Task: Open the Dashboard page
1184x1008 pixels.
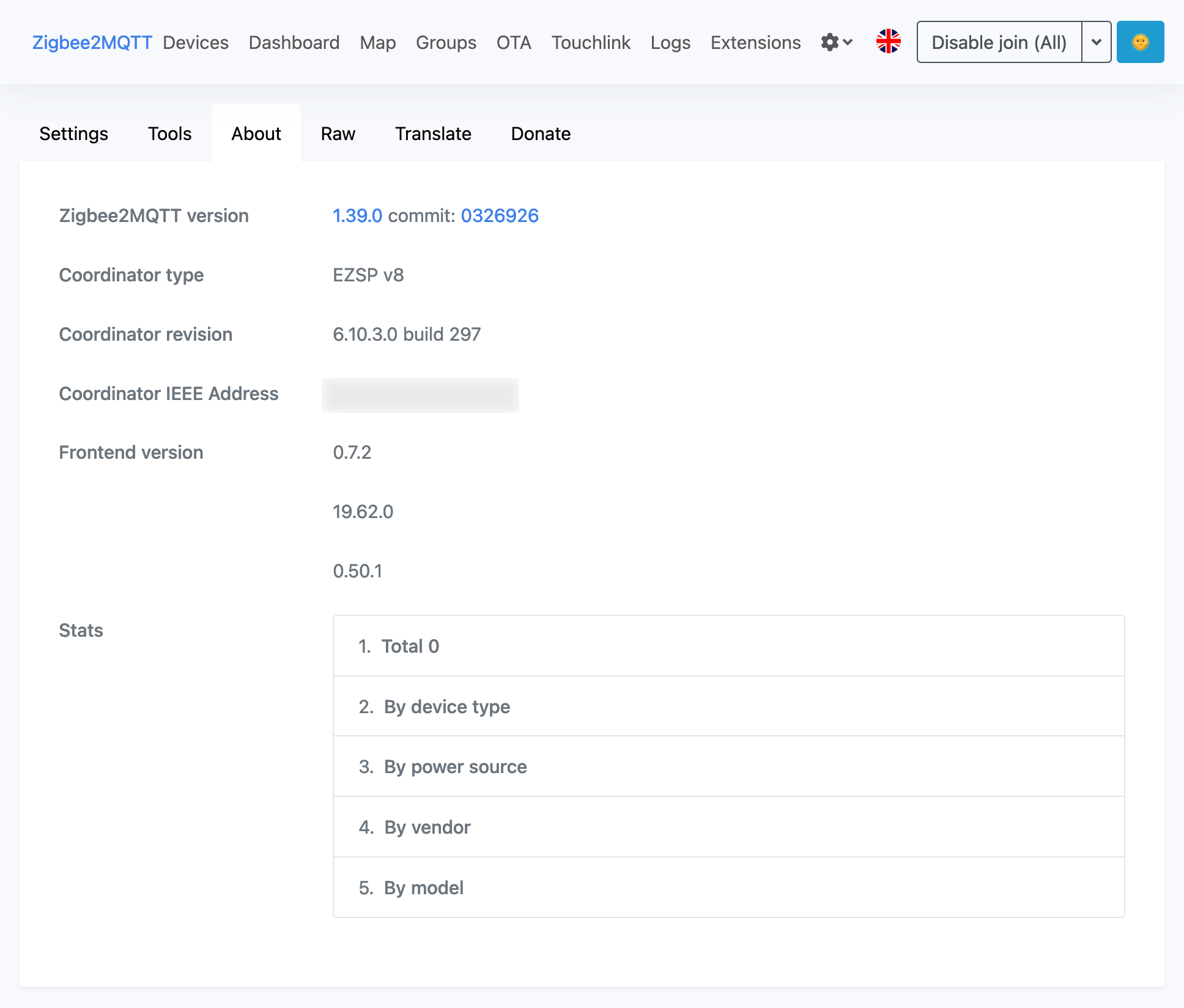Action: click(x=294, y=42)
